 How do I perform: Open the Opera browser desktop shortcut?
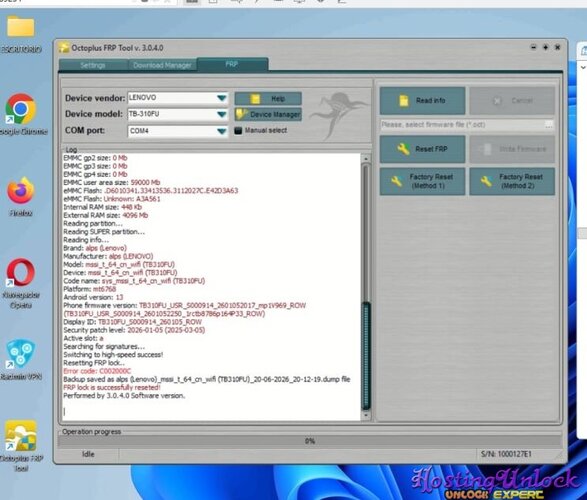(x=21, y=283)
